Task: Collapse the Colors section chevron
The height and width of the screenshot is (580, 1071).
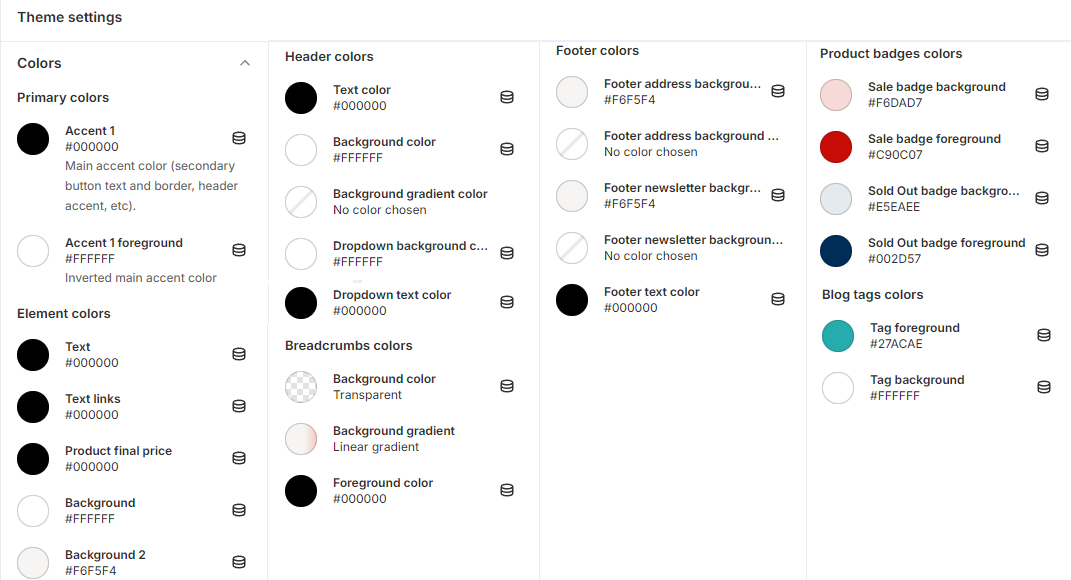Action: pyautogui.click(x=245, y=63)
